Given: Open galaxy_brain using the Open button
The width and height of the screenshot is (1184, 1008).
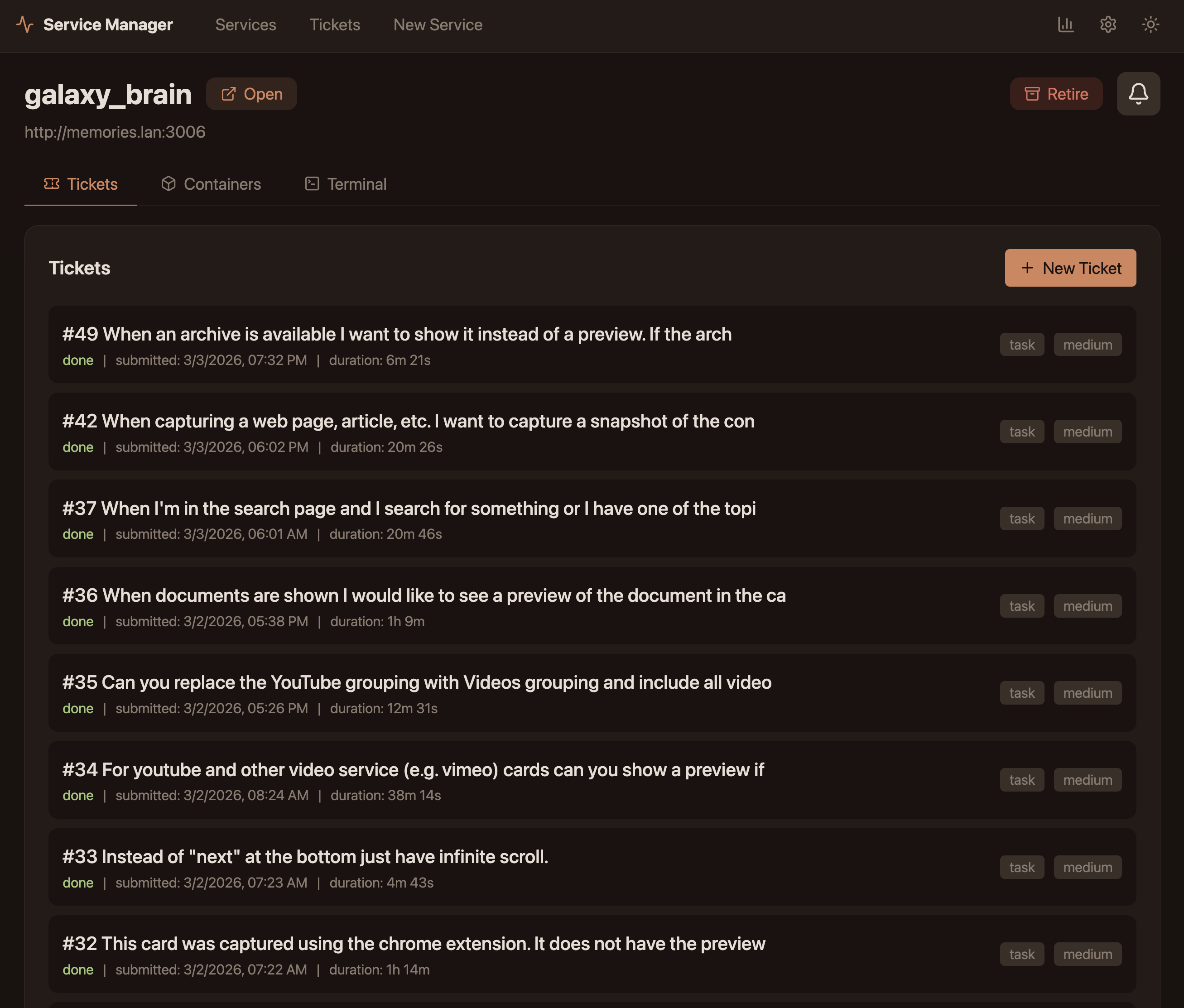Looking at the screenshot, I should [251, 94].
